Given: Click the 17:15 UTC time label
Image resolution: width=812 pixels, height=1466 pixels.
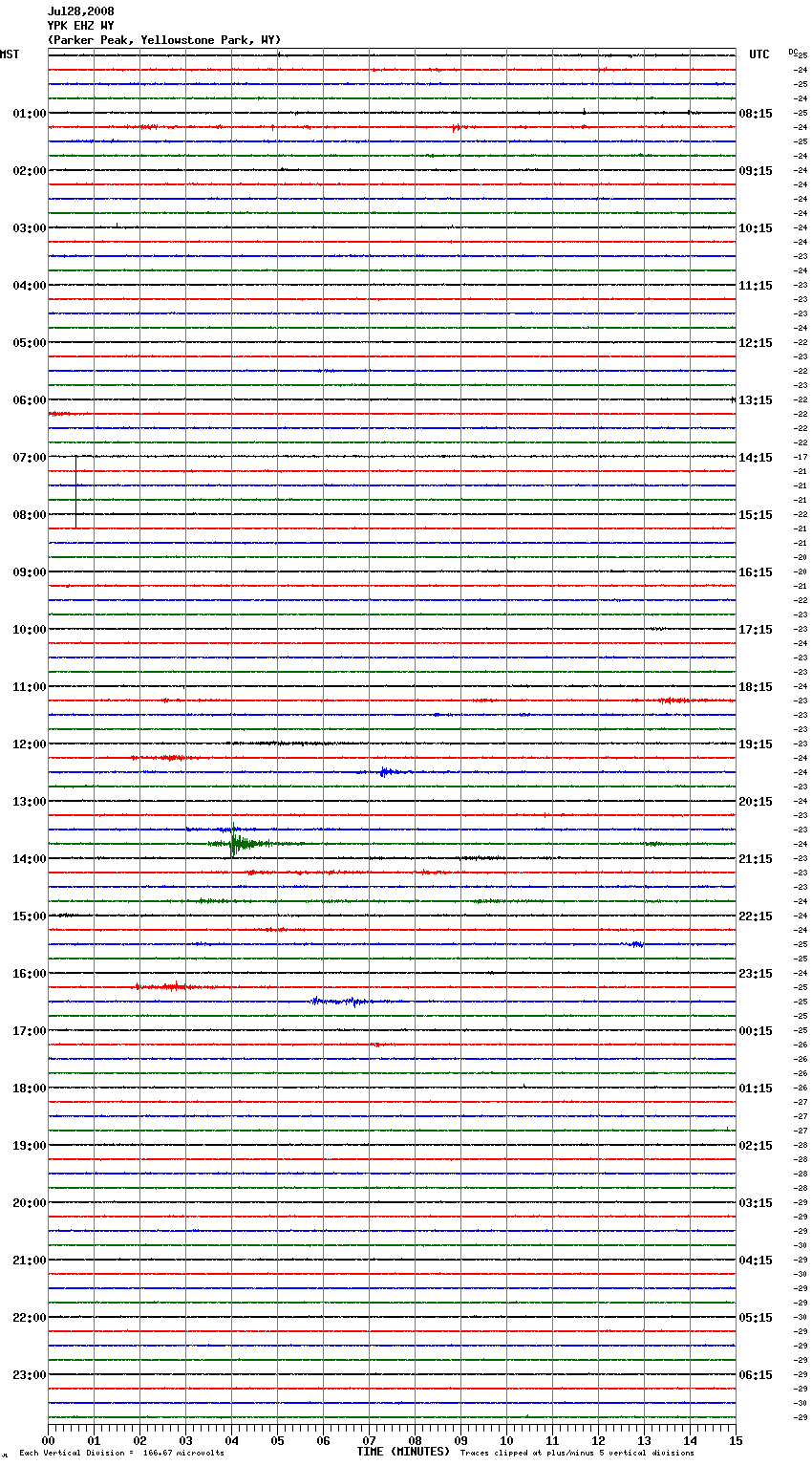Looking at the screenshot, I should (x=756, y=630).
